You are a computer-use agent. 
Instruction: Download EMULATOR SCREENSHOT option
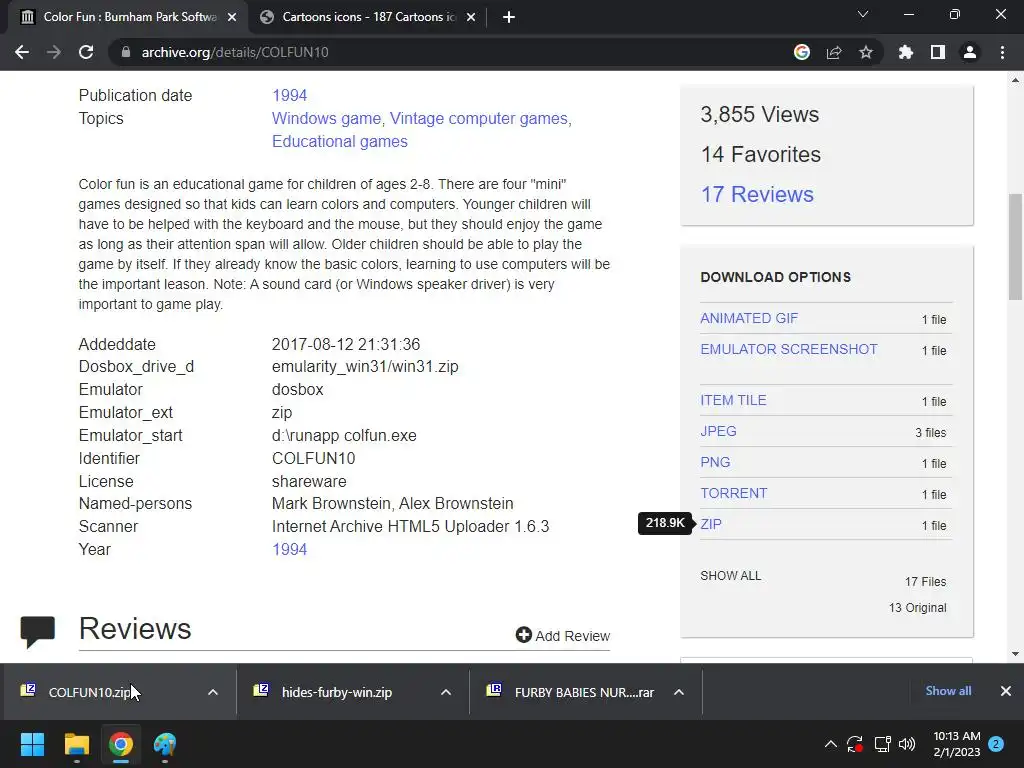coord(789,349)
